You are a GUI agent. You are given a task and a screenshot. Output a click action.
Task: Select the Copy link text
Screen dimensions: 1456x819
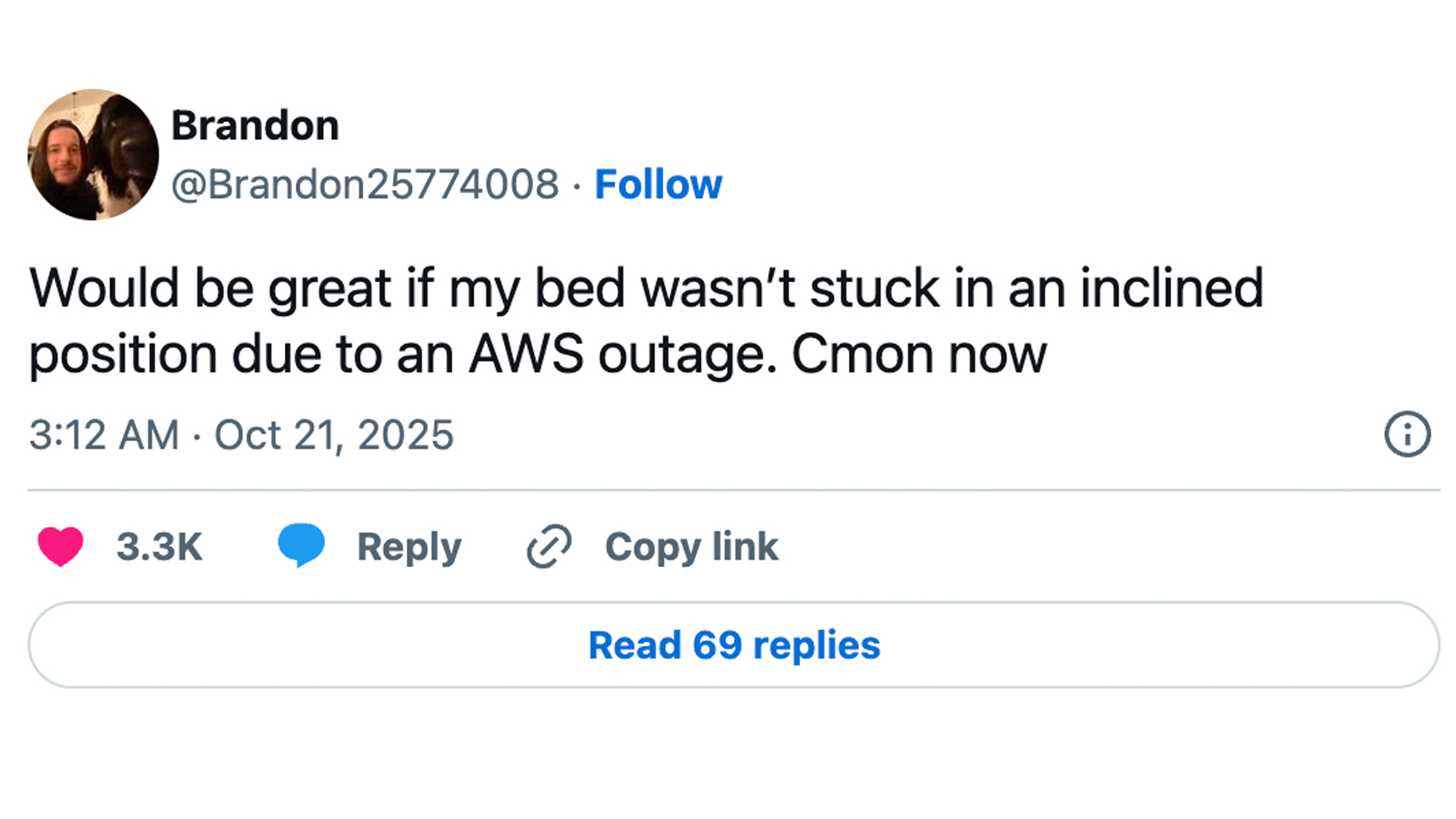point(692,547)
